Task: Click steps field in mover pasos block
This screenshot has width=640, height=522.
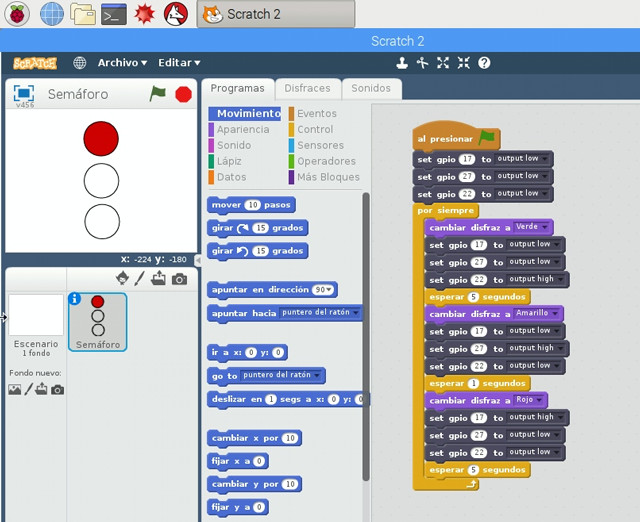Action: point(253,205)
